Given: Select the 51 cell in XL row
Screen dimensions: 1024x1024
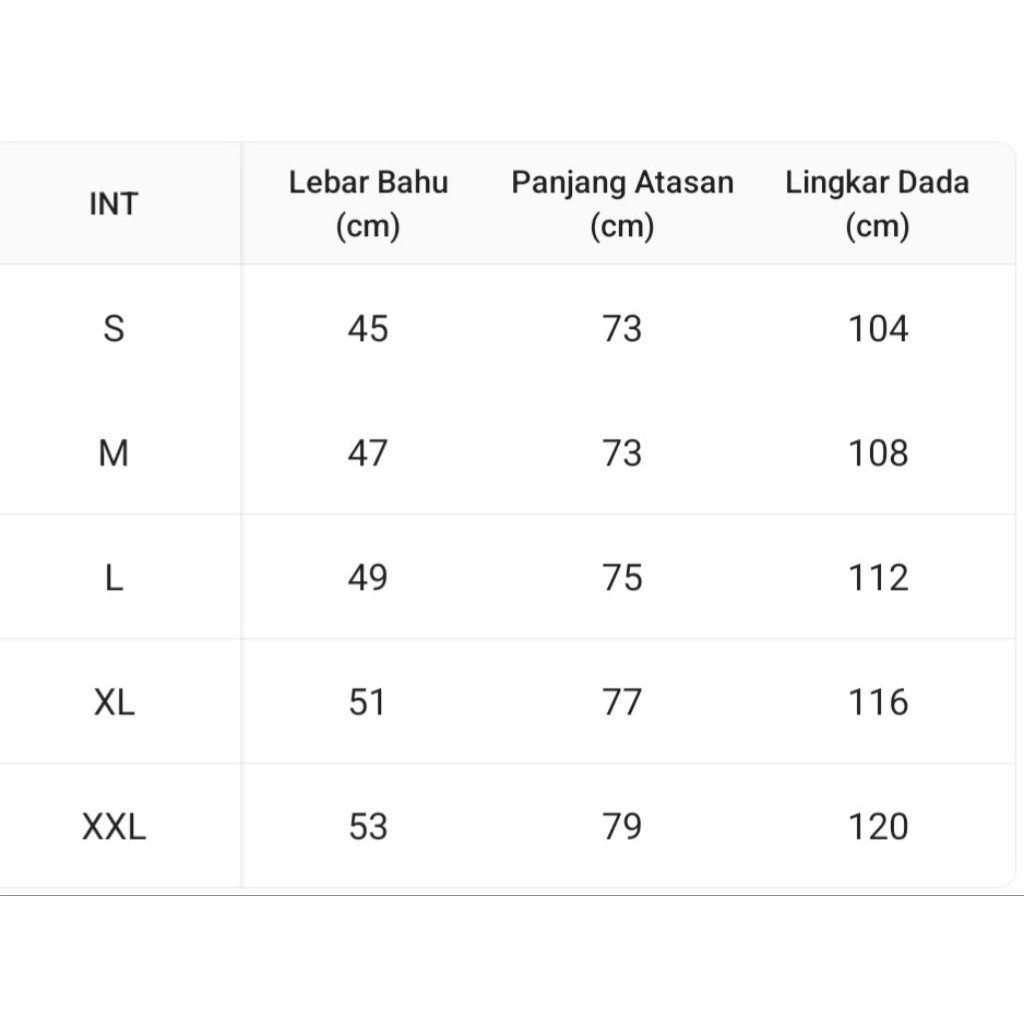Looking at the screenshot, I should [x=368, y=702].
